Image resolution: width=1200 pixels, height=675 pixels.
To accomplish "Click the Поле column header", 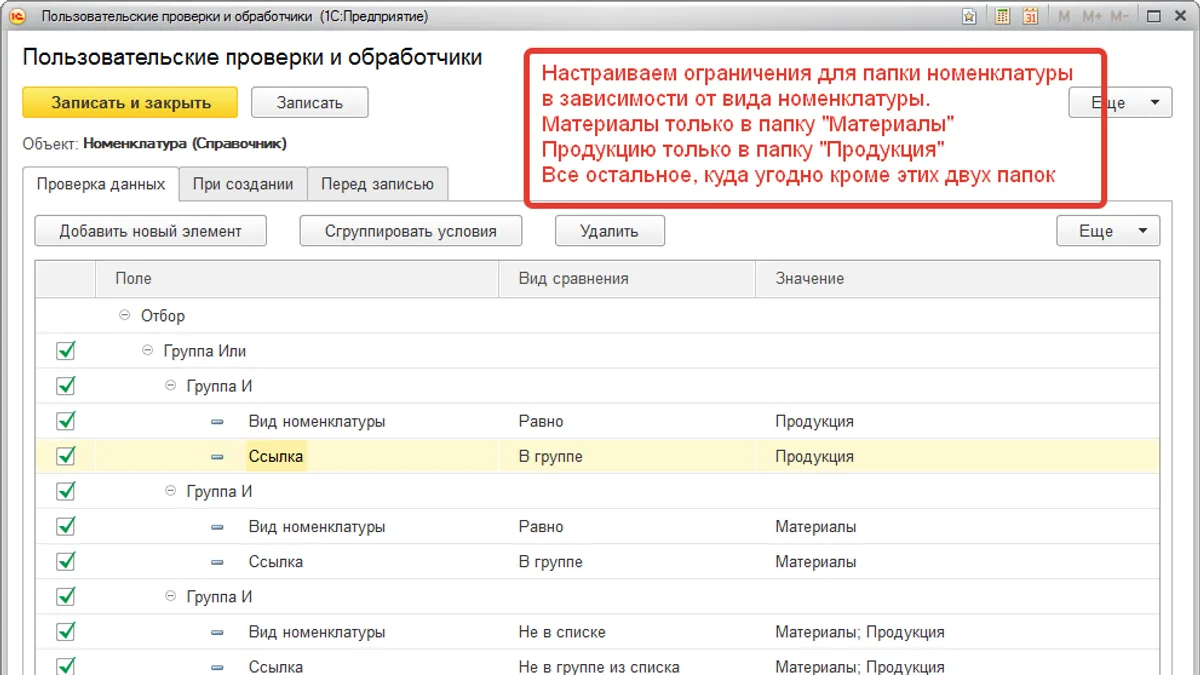I will pyautogui.click(x=297, y=279).
